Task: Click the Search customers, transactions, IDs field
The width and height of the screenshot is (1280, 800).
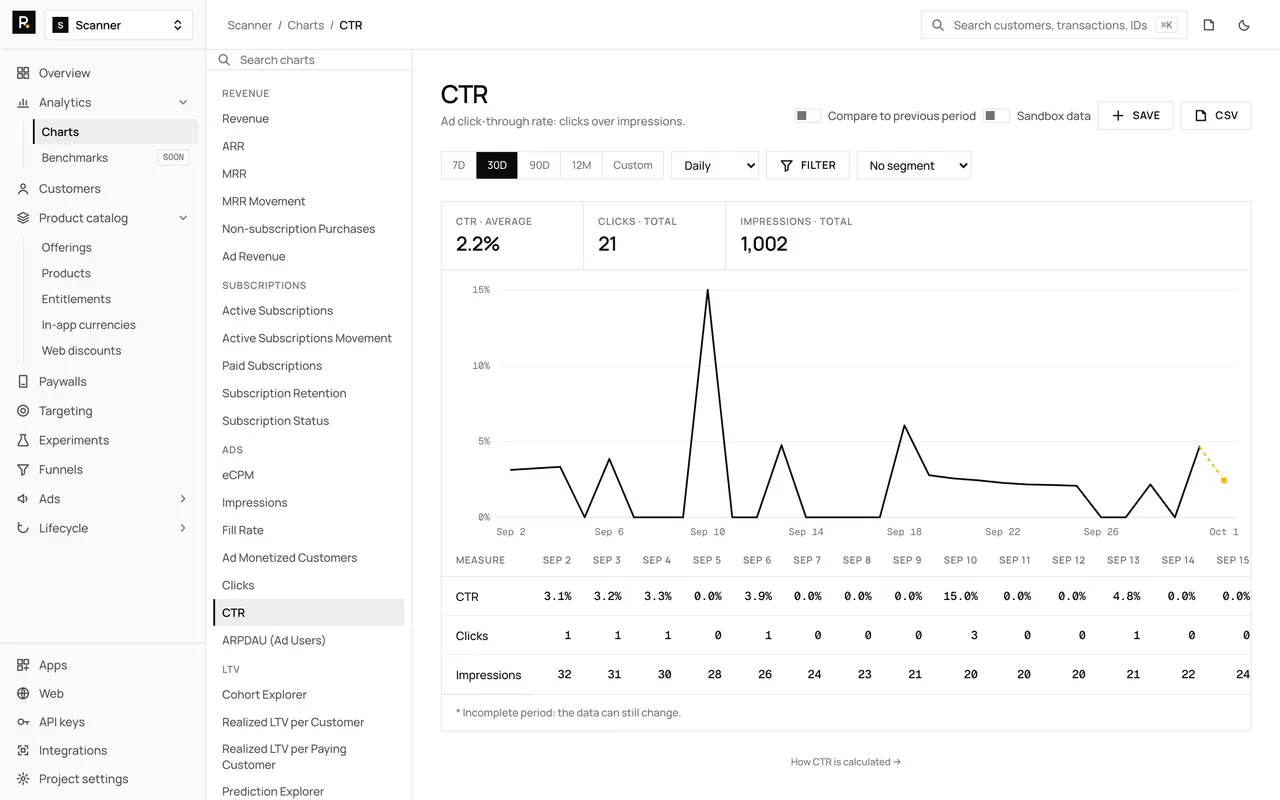Action: point(1054,25)
